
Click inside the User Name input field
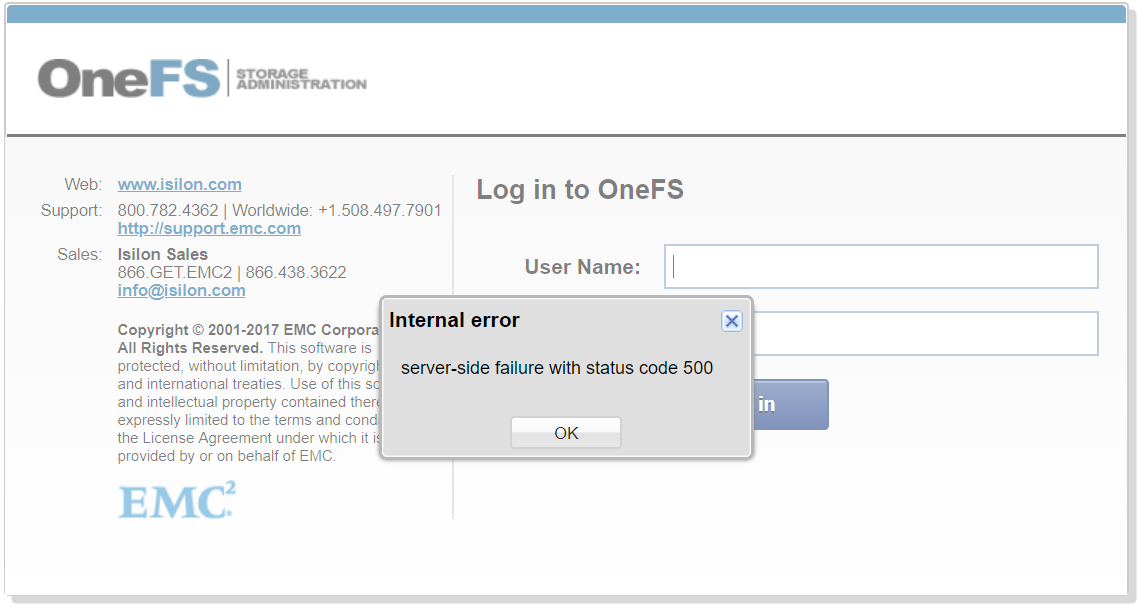point(880,266)
